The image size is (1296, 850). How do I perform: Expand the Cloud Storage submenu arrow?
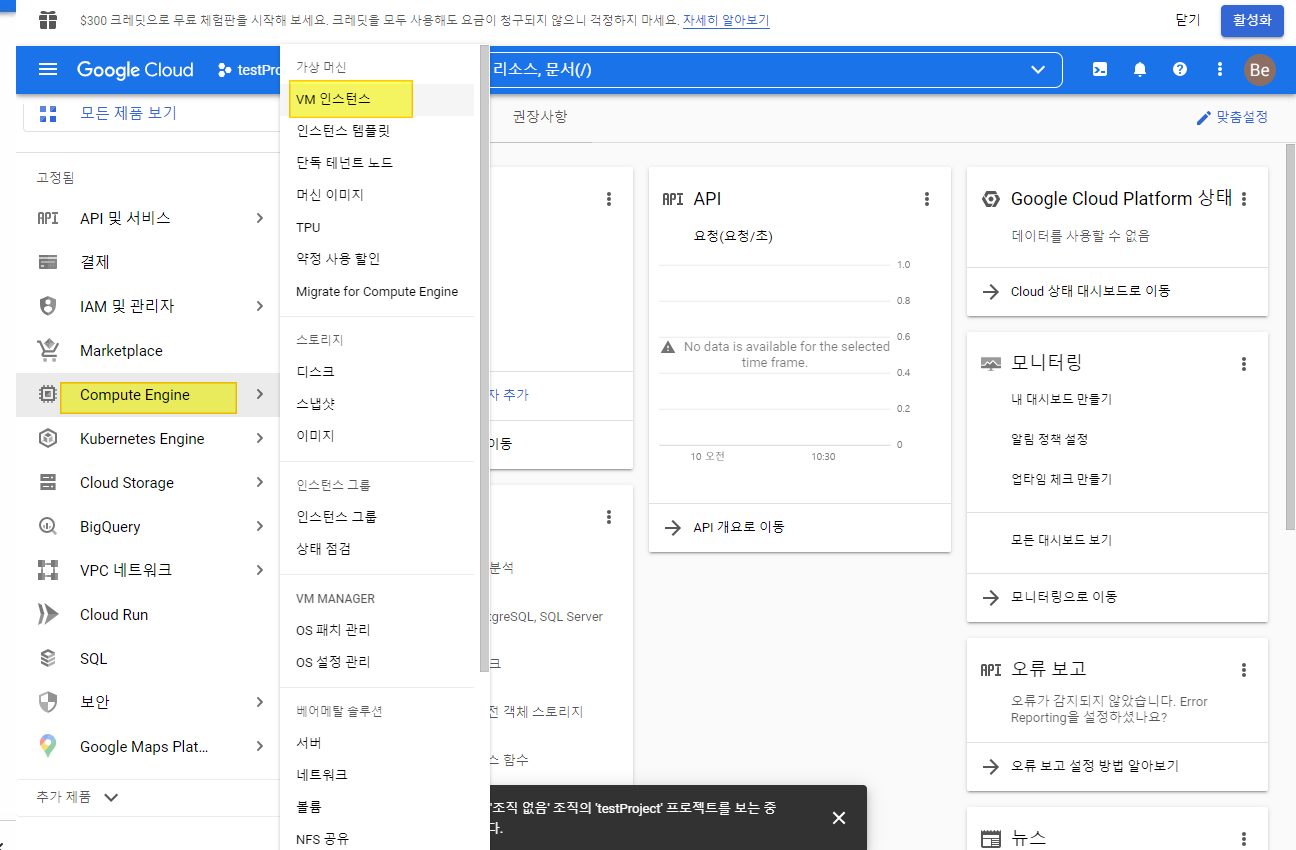259,482
